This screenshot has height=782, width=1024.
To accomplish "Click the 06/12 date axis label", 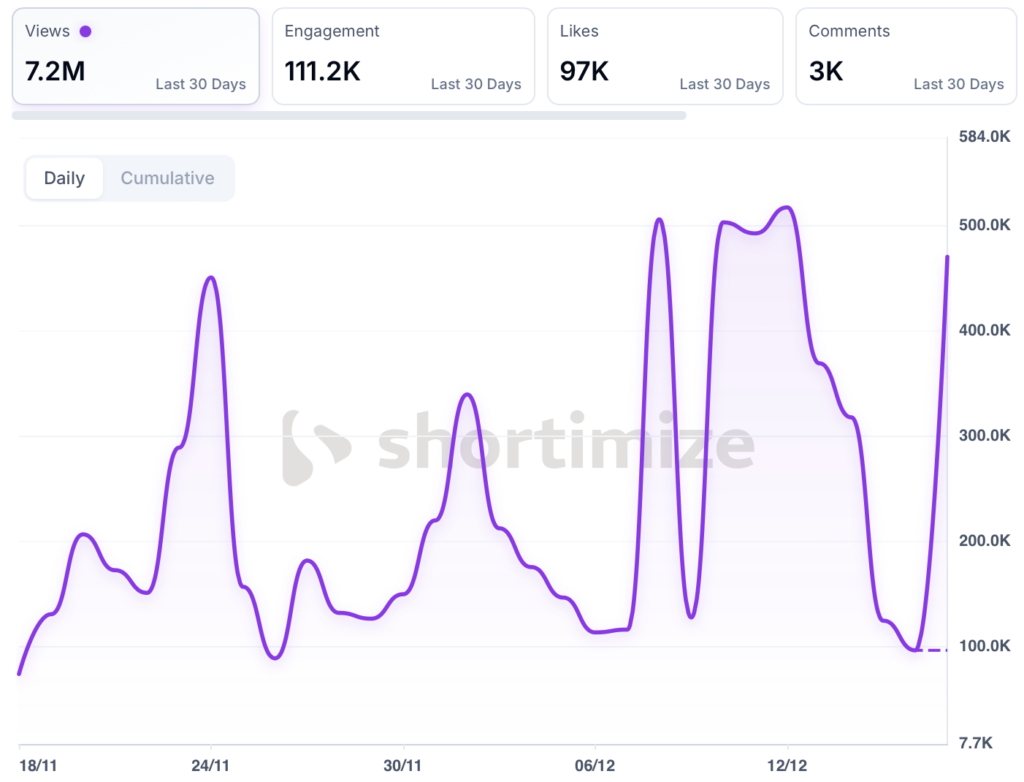I will pos(595,765).
